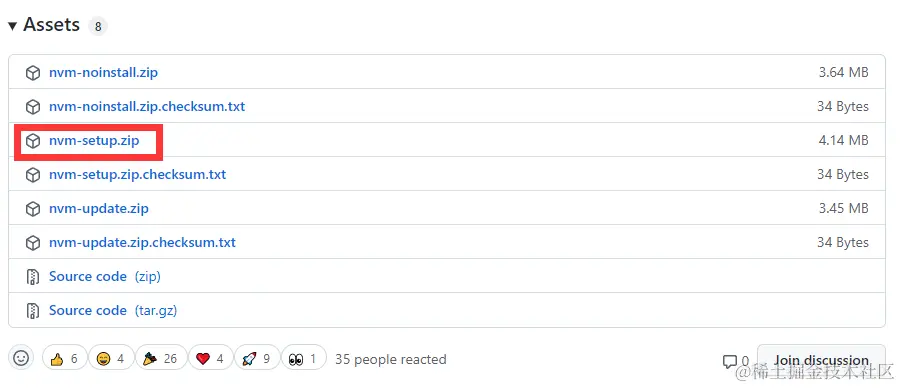Click the package icon beside nvm-noinstall.zip
The width and height of the screenshot is (901, 388).
tap(33, 73)
